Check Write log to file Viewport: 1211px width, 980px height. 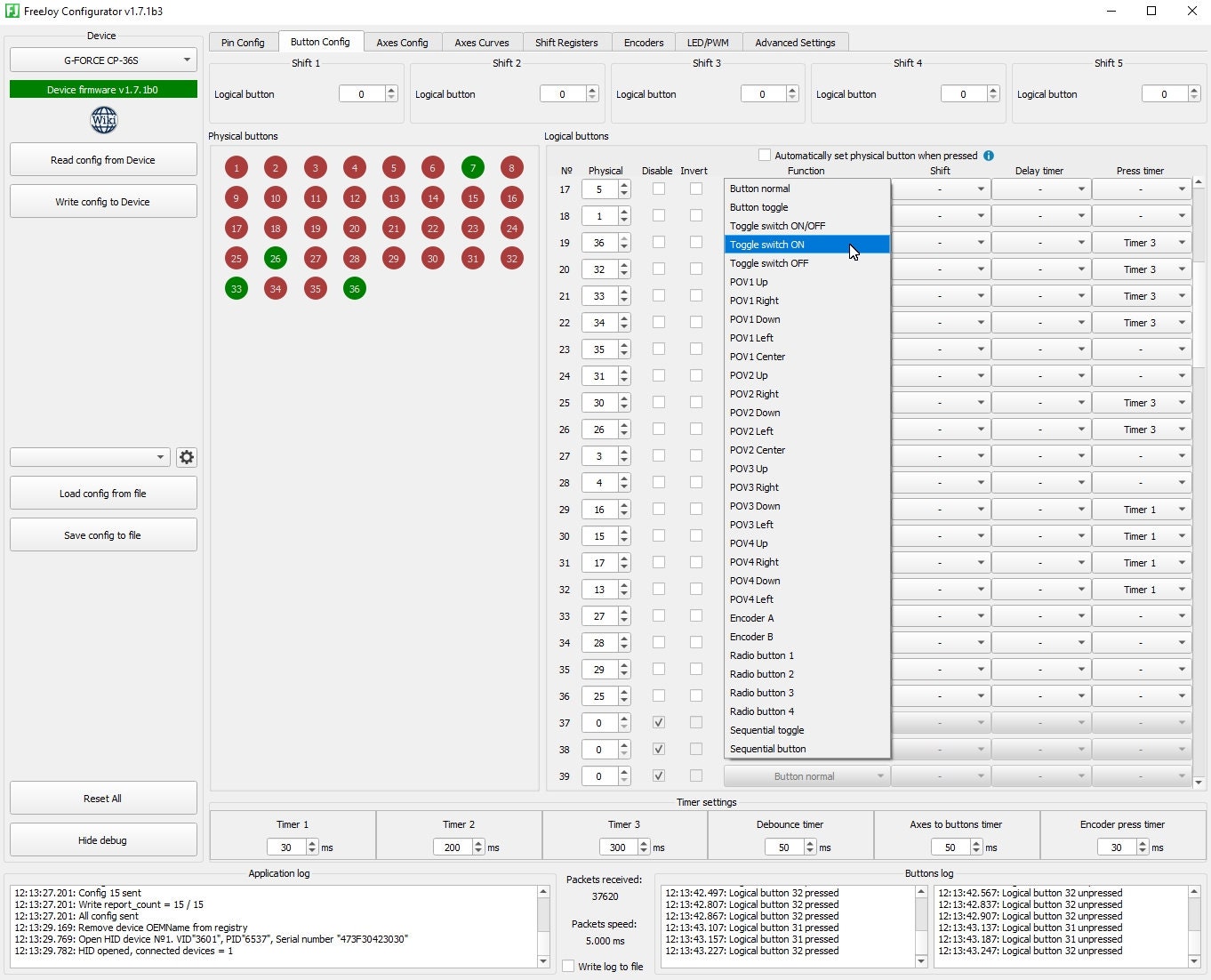coord(568,967)
